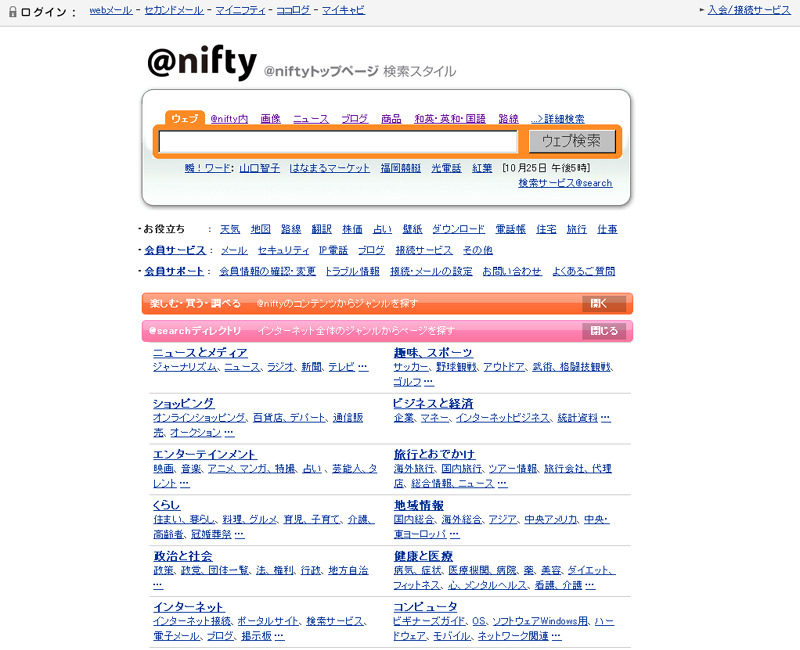Open the よくあるご質問 FAQ link
The image size is (800, 650).
tap(584, 271)
